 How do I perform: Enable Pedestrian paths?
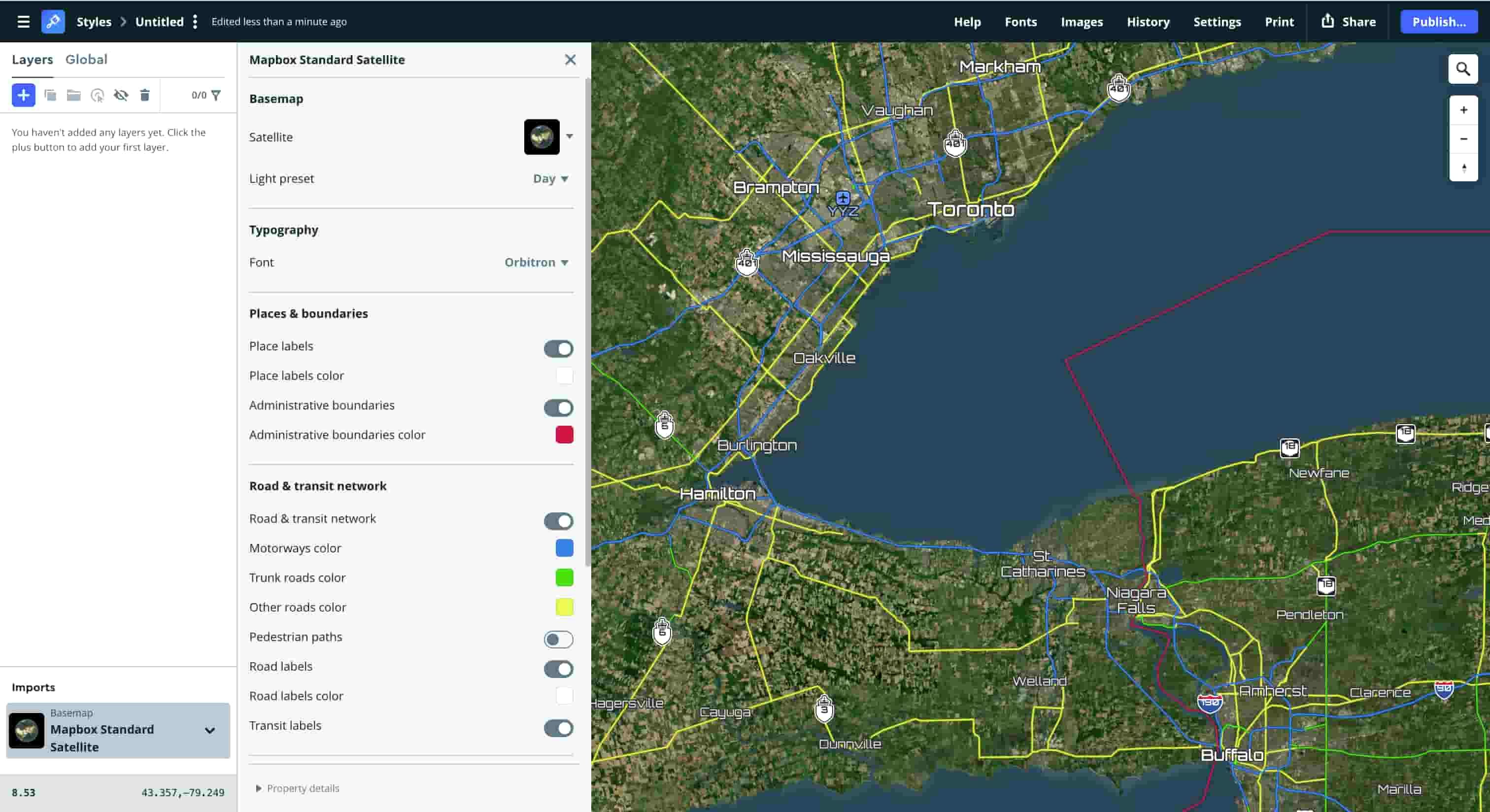[558, 639]
